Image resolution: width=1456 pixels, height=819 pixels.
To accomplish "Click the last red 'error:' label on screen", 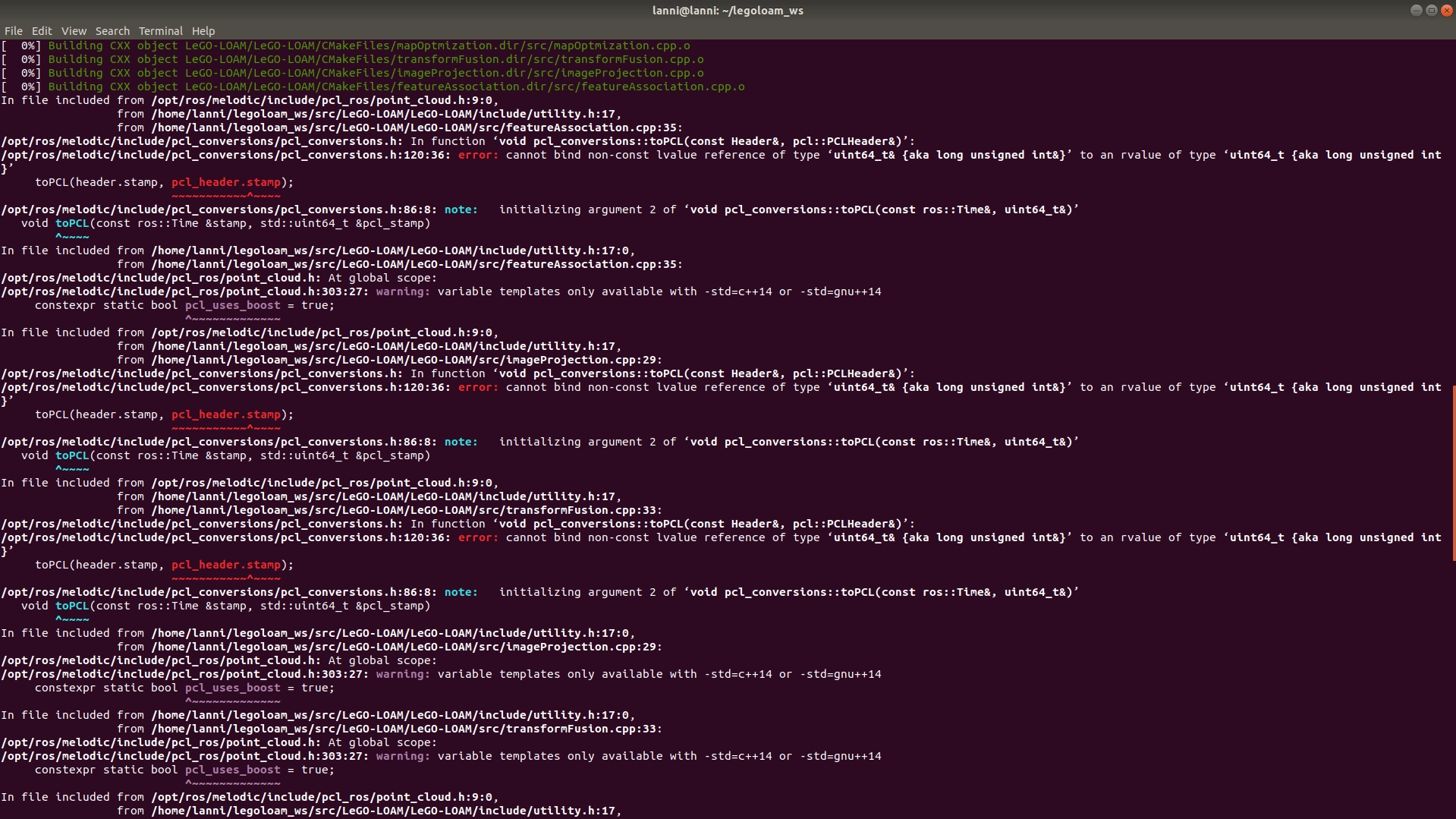I will tap(478, 537).
